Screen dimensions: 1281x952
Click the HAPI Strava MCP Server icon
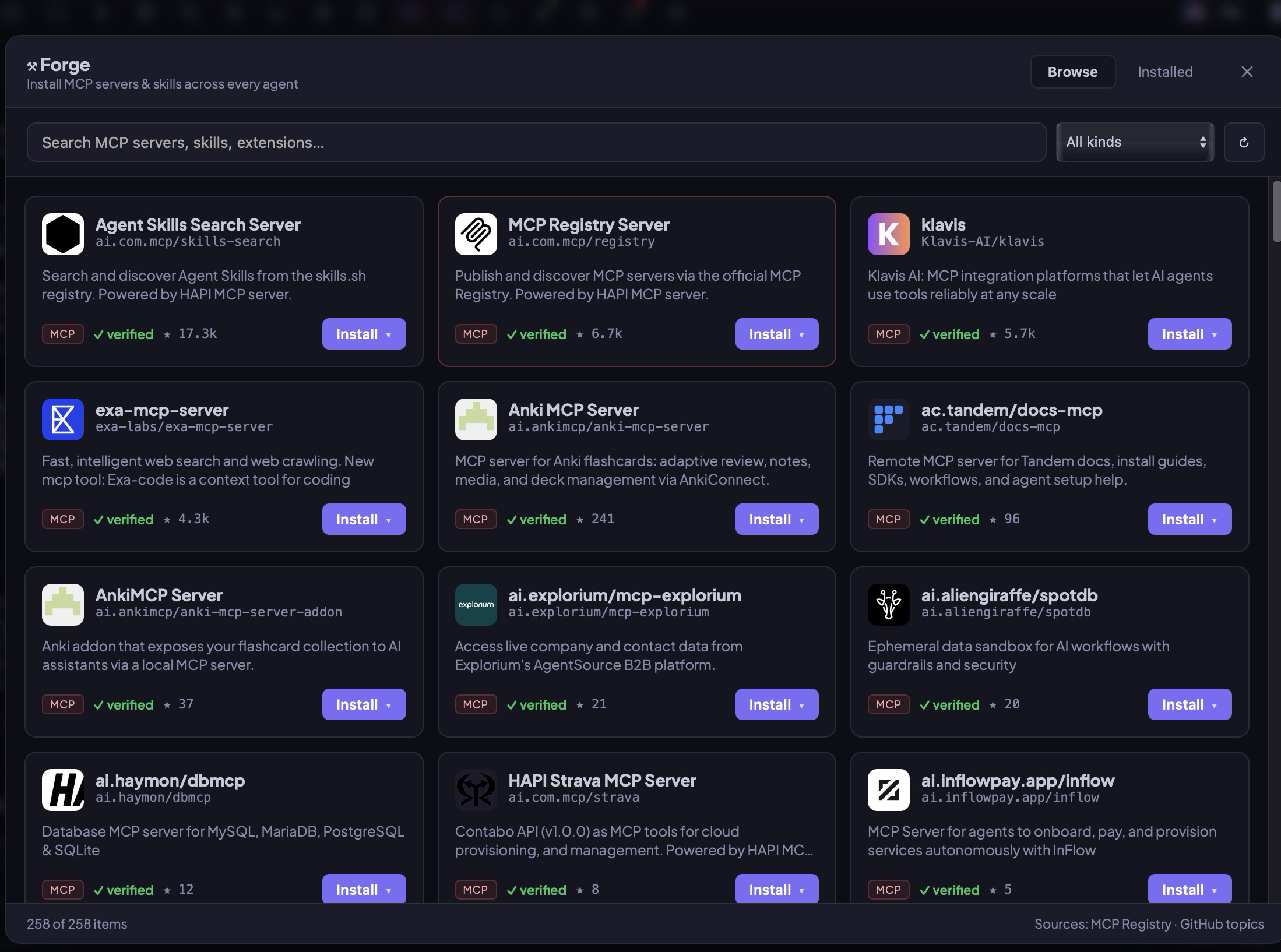pyautogui.click(x=476, y=789)
